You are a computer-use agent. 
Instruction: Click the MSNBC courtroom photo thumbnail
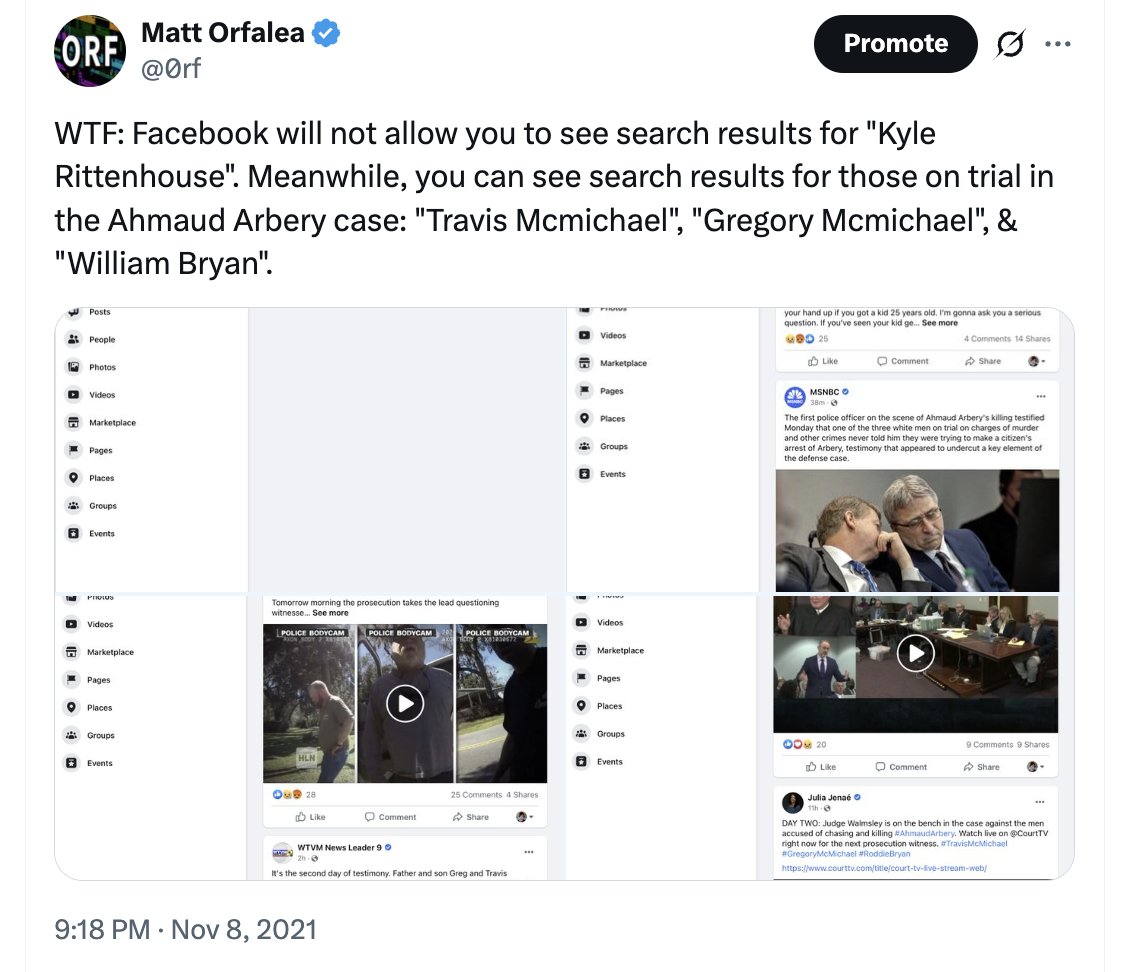pos(915,530)
